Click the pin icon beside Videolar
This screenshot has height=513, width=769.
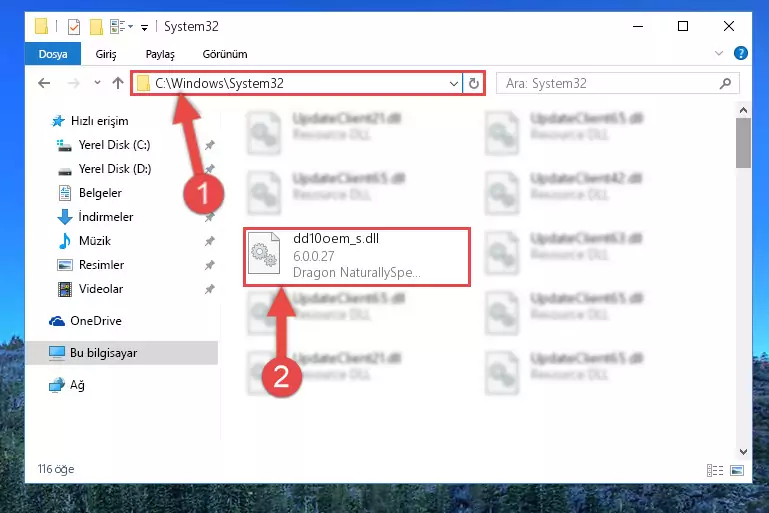[209, 289]
